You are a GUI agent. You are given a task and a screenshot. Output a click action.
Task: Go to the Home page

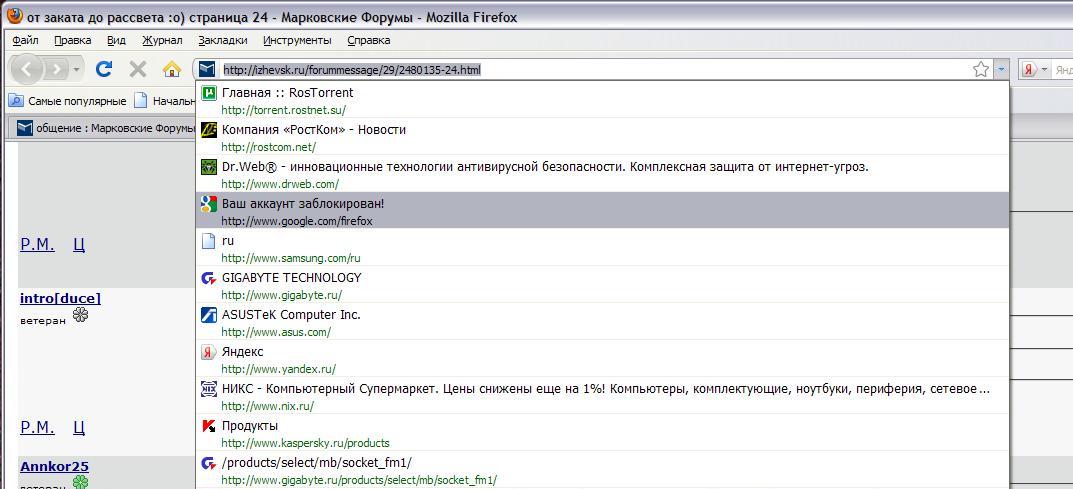tap(172, 69)
